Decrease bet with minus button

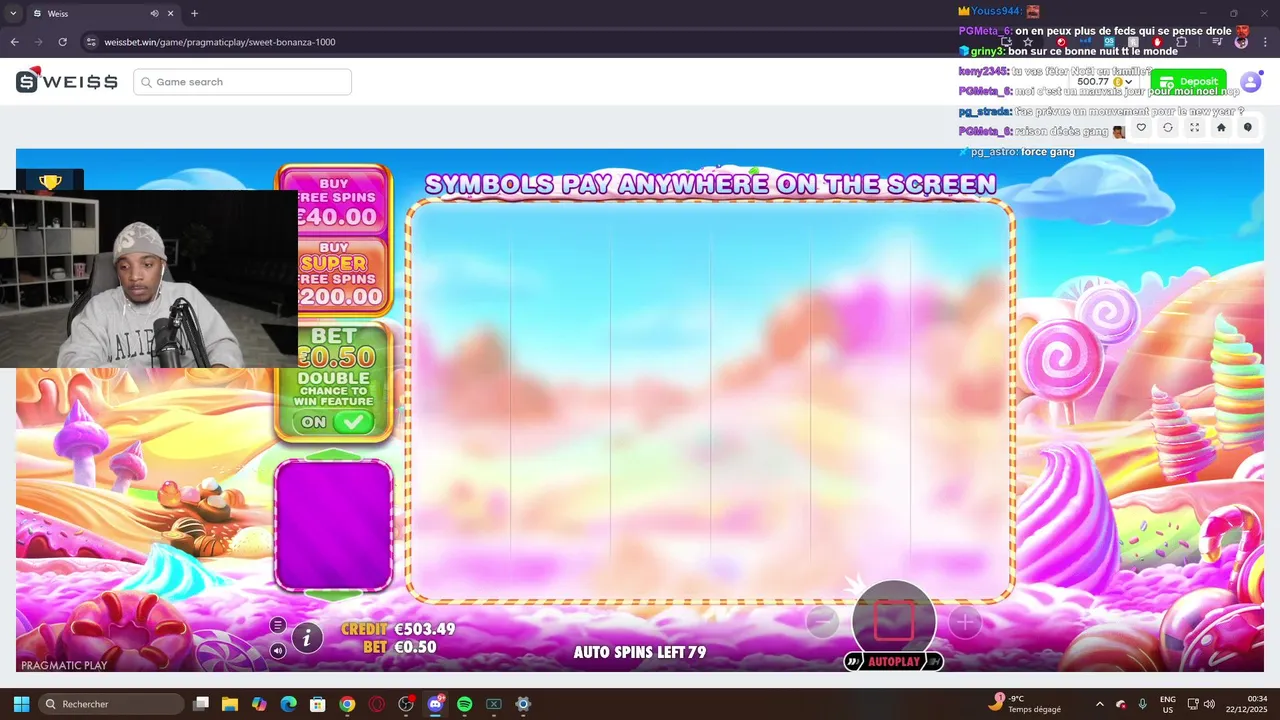pyautogui.click(x=822, y=622)
